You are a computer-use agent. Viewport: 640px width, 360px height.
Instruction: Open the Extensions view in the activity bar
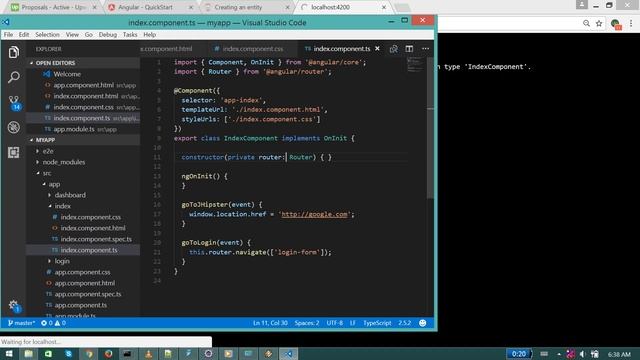tap(13, 152)
